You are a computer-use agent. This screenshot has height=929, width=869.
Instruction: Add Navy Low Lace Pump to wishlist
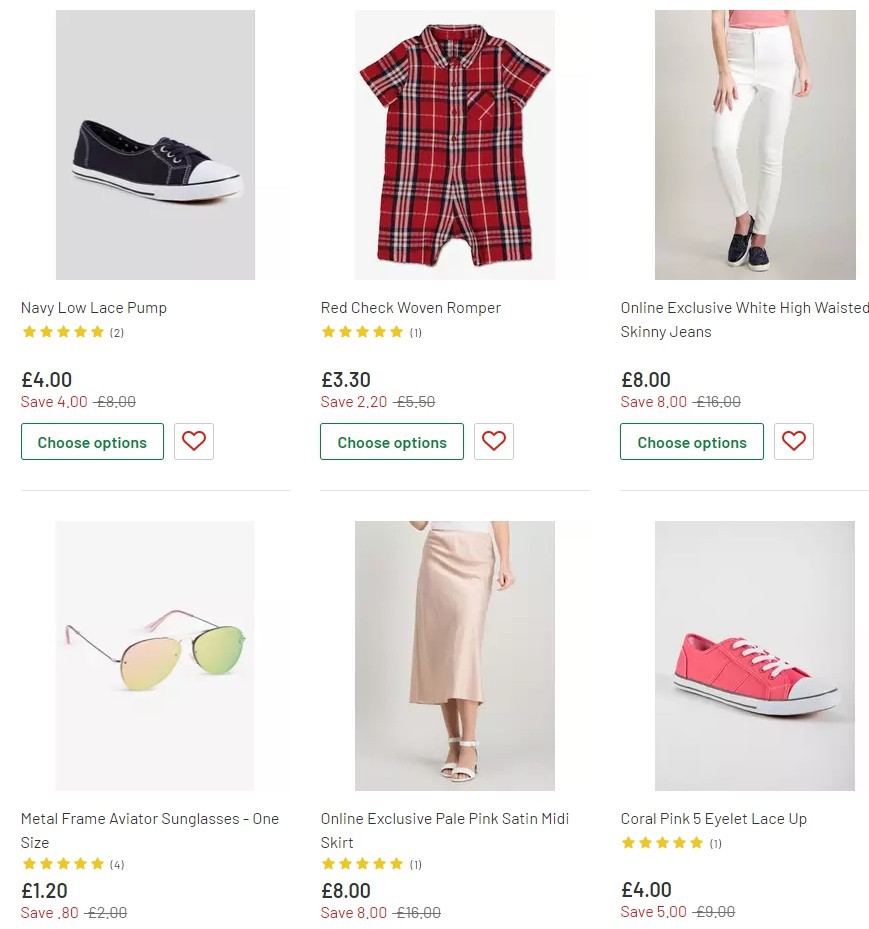coord(194,441)
